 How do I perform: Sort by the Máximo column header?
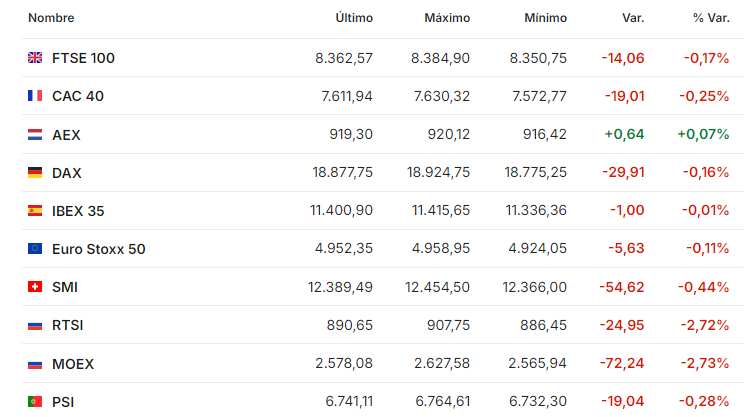[447, 18]
